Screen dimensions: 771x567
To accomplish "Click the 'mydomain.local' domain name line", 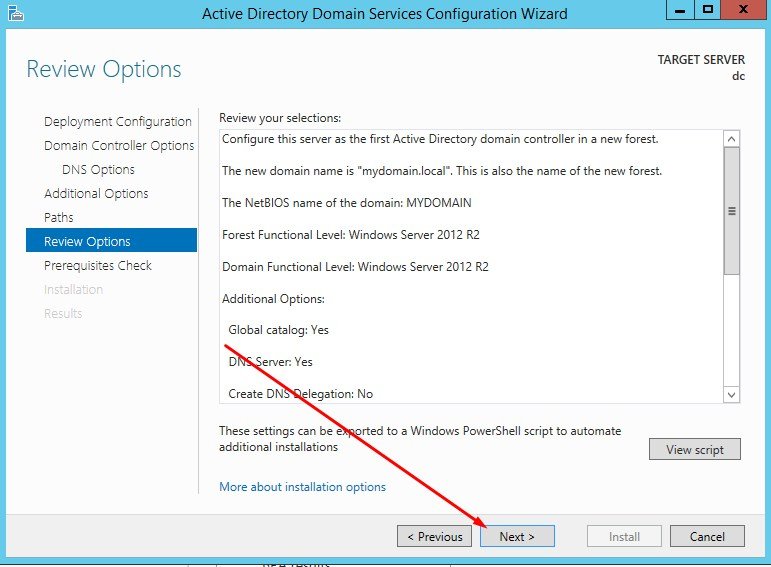I will [x=442, y=171].
